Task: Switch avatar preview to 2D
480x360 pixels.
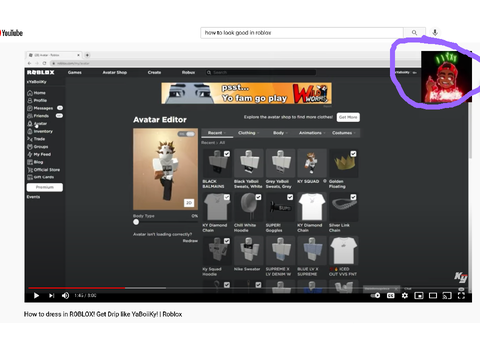Action: pyautogui.click(x=189, y=203)
